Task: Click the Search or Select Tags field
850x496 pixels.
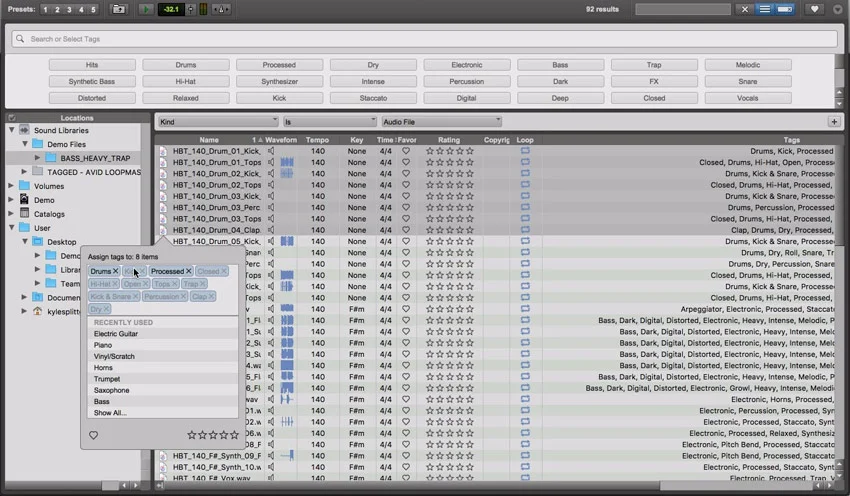Action: 425,39
